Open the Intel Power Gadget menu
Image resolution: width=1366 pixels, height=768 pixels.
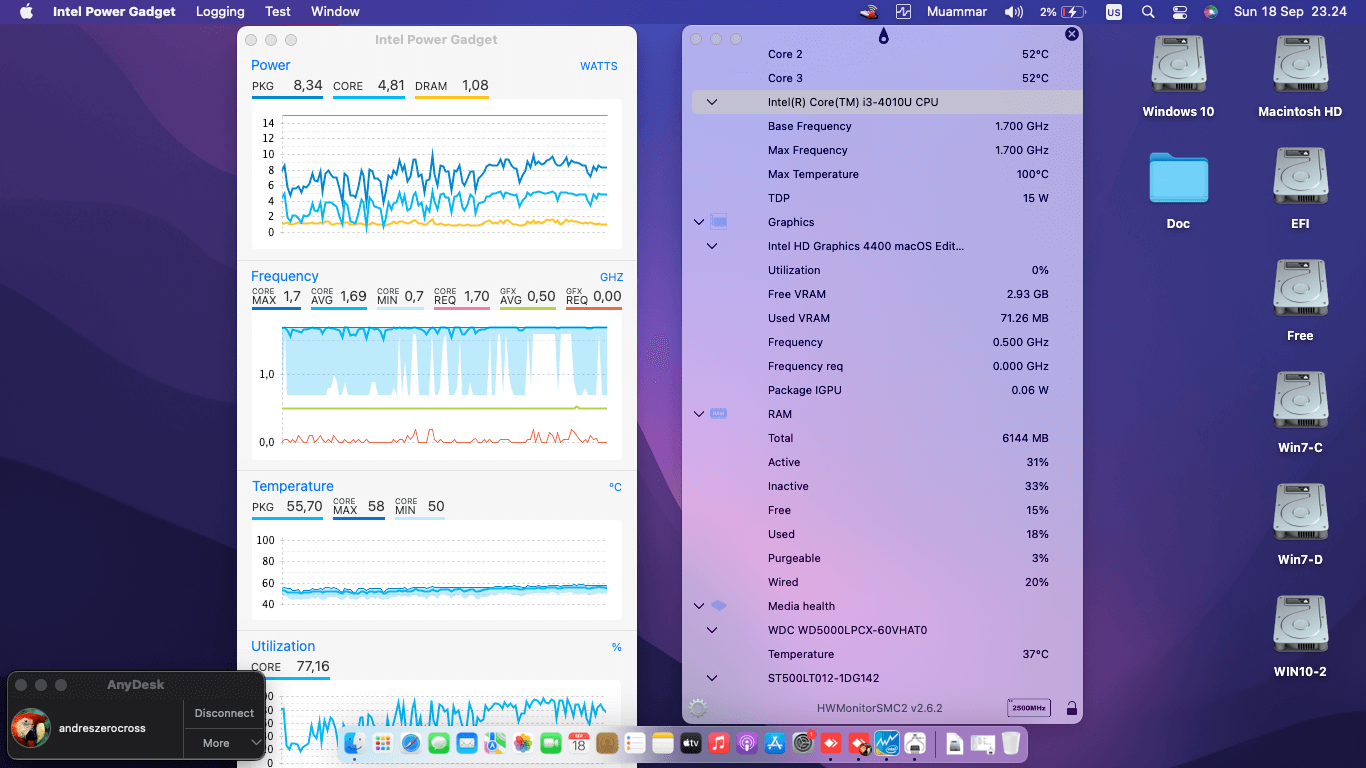pyautogui.click(x=114, y=12)
